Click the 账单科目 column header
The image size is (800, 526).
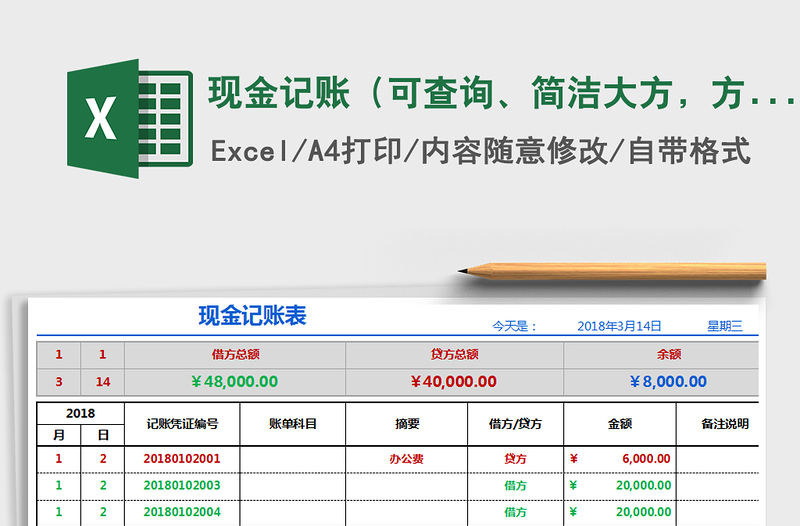tap(293, 424)
